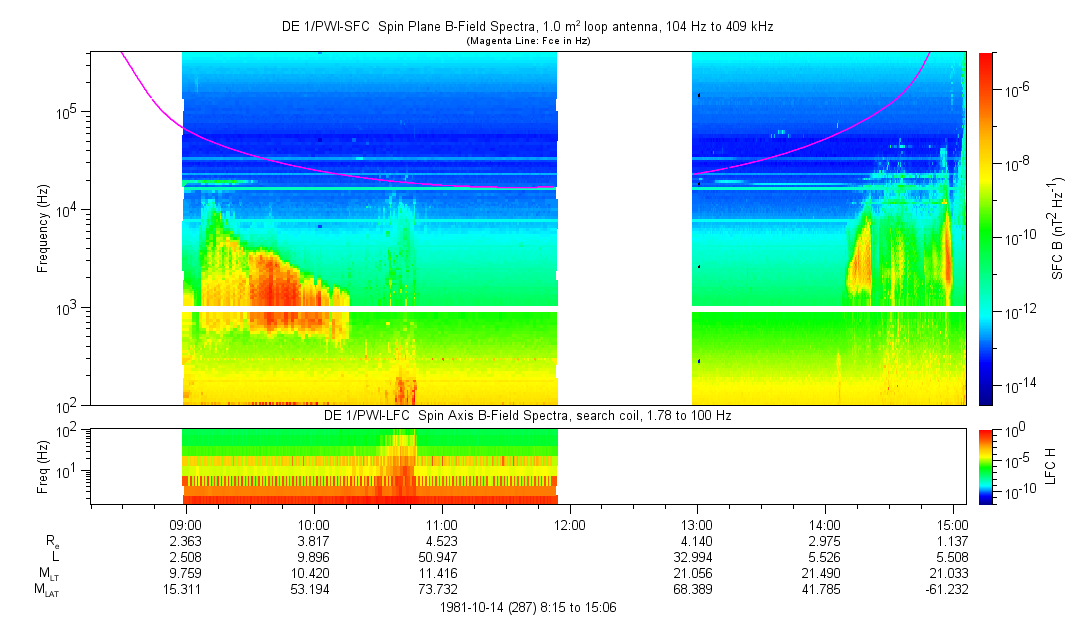The height and width of the screenshot is (620, 1083).
Task: Click the 11:00 time axis tick label
Action: pos(442,524)
